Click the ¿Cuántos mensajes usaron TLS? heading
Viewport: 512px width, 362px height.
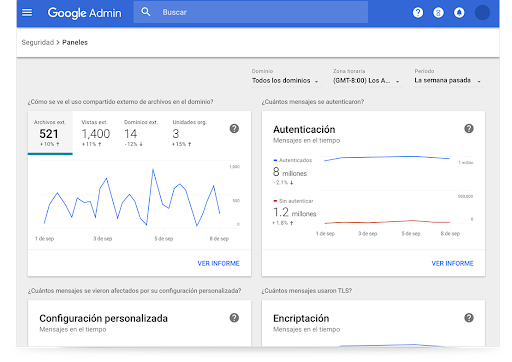pyautogui.click(x=307, y=291)
